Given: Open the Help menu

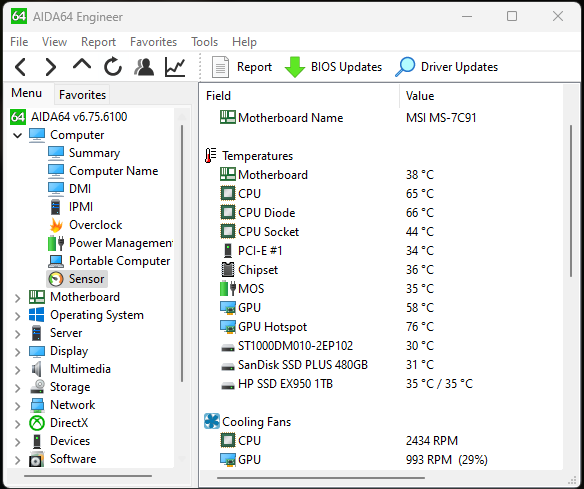Looking at the screenshot, I should click(x=244, y=42).
